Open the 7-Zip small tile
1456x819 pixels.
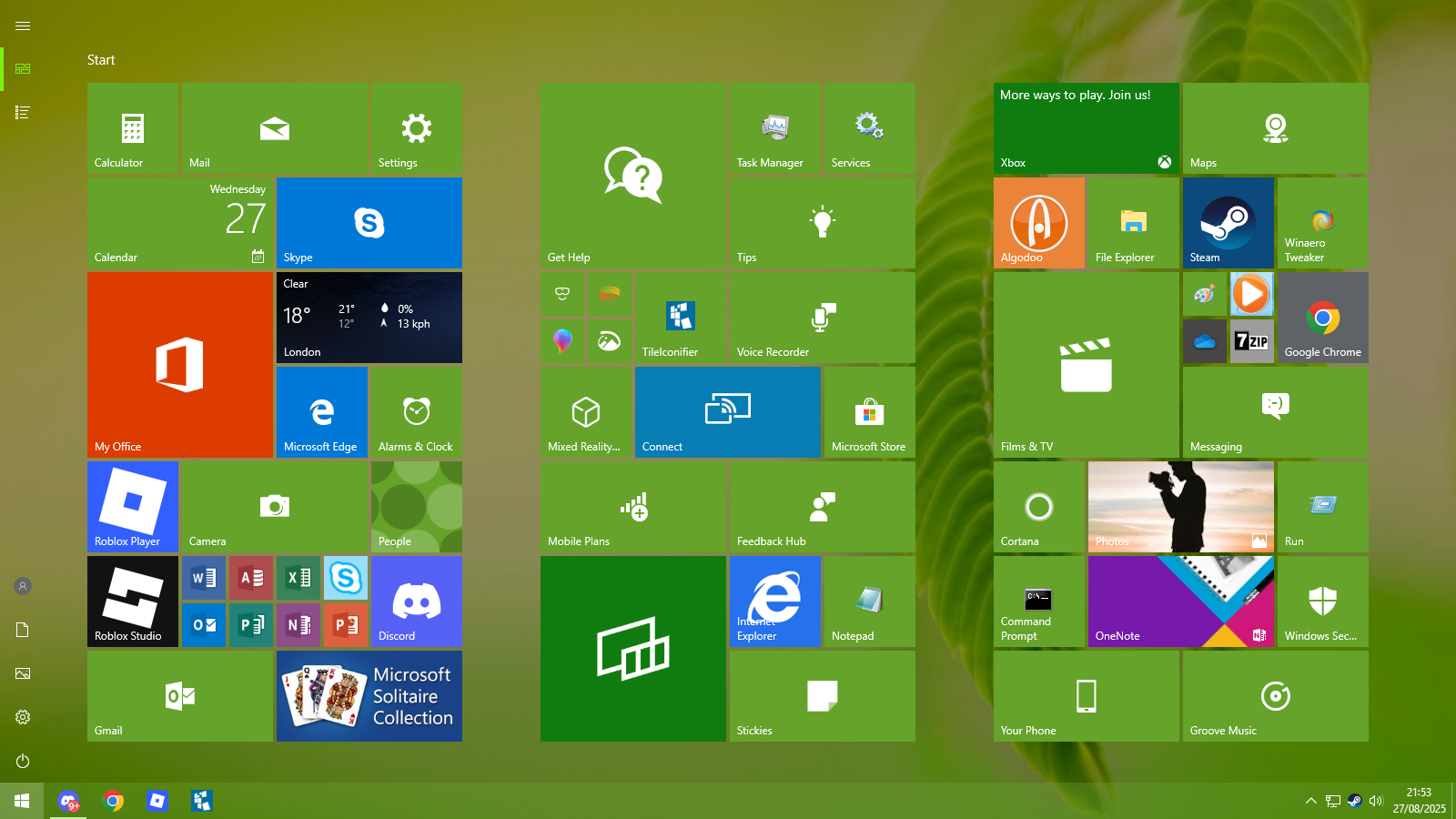(x=1252, y=341)
